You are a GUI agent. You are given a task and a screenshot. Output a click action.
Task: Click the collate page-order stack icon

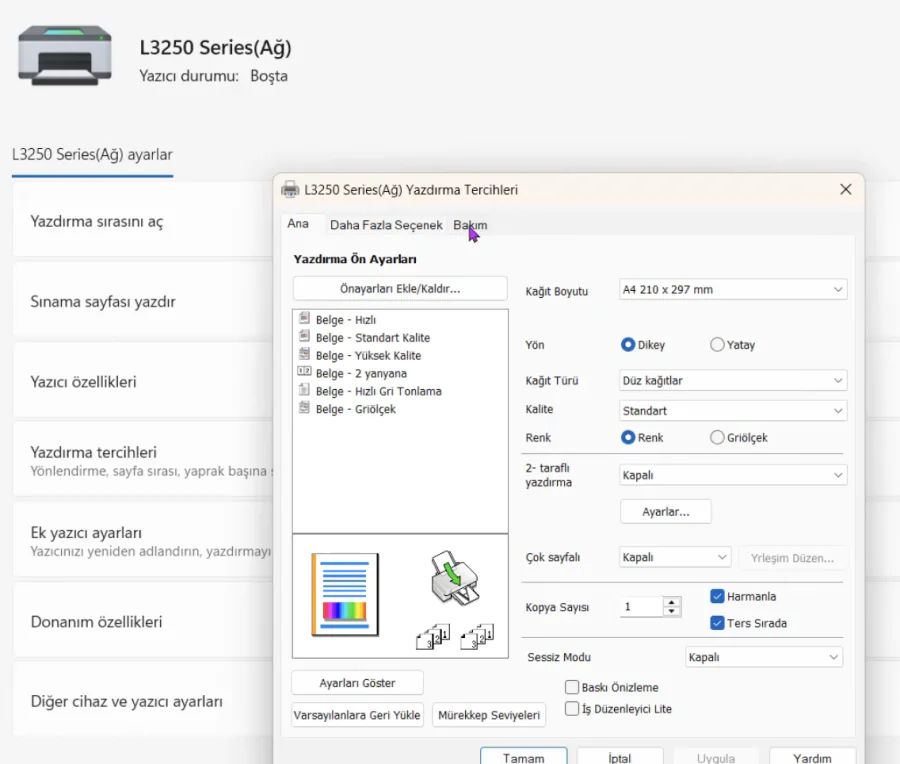click(x=433, y=637)
